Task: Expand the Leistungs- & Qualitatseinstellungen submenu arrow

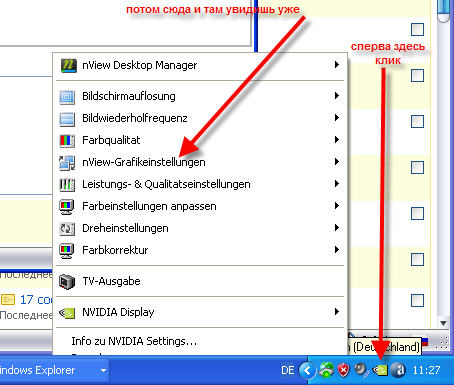Action: [x=337, y=184]
